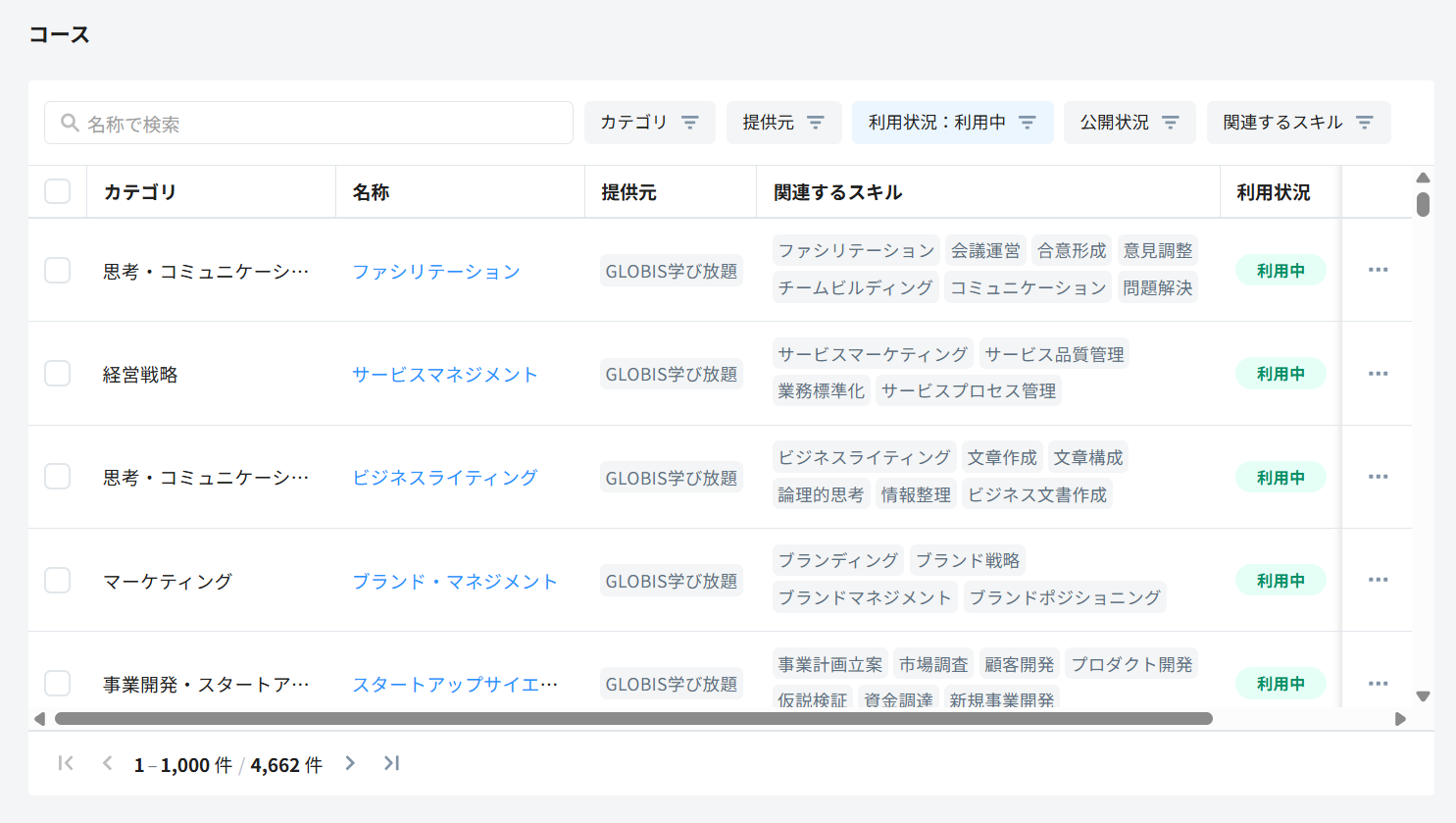Open the 公開状況 filter menu
Viewport: 1456px width, 823px height.
click(x=1130, y=123)
